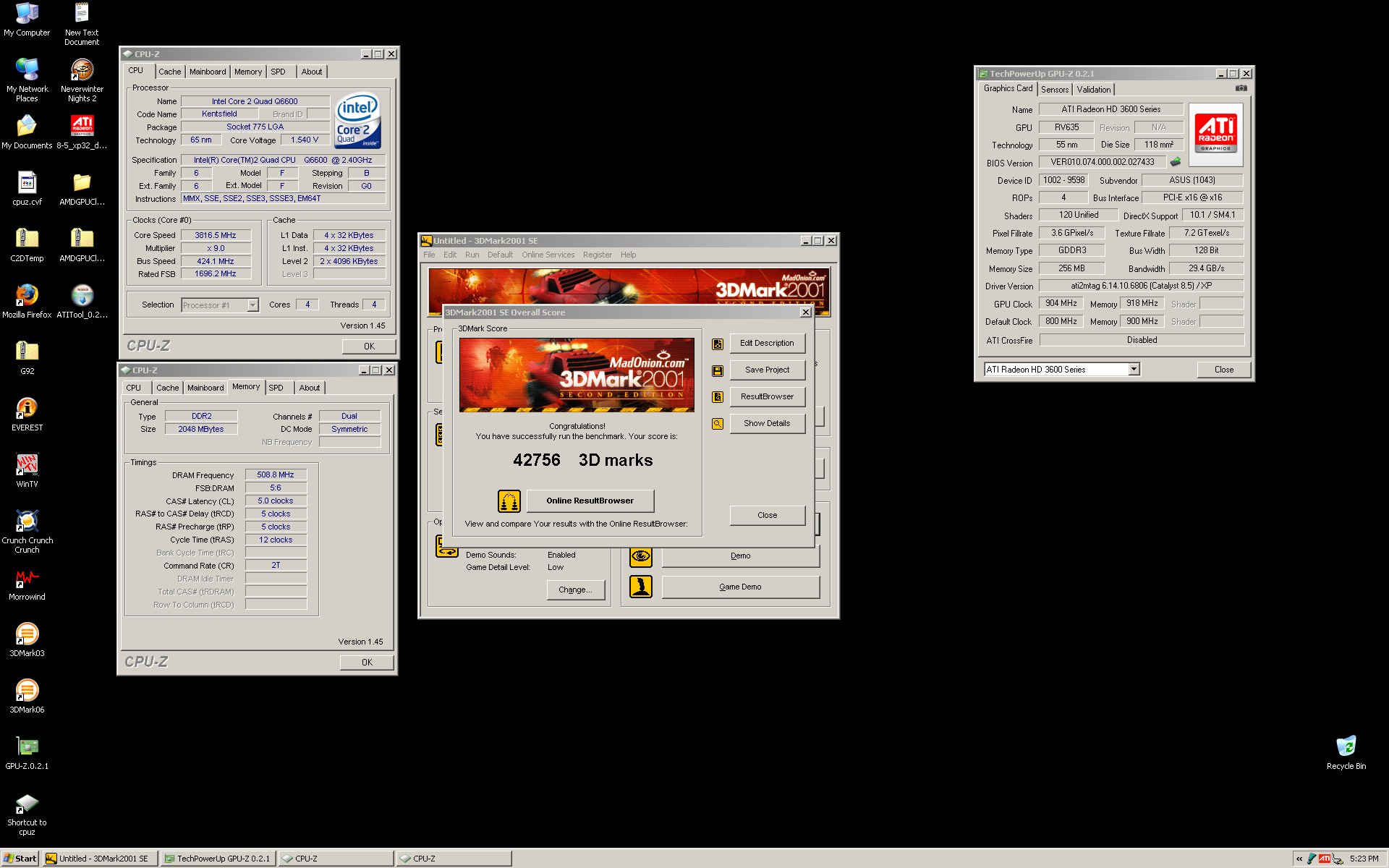This screenshot has width=1389, height=868.
Task: Click ResultBrowser button in score dialog
Action: click(767, 397)
